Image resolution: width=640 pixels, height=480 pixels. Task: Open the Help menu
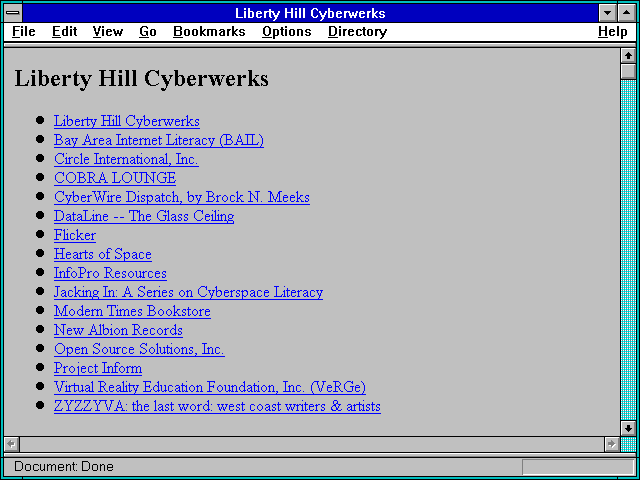tap(613, 32)
